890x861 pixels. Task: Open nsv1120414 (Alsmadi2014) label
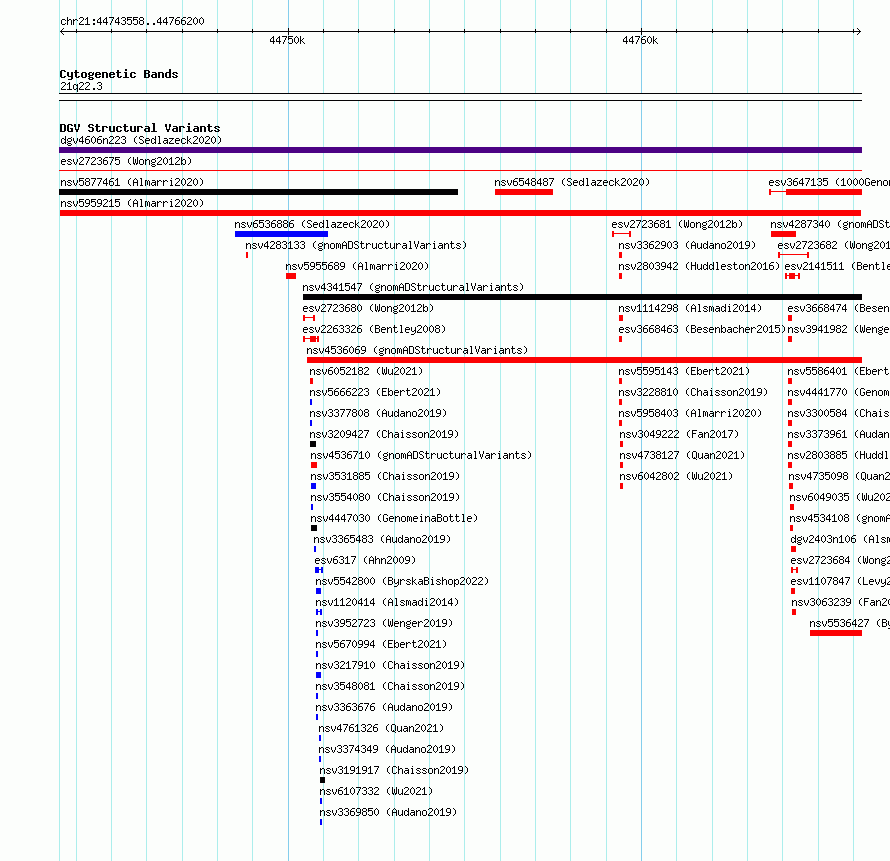[x=387, y=602]
